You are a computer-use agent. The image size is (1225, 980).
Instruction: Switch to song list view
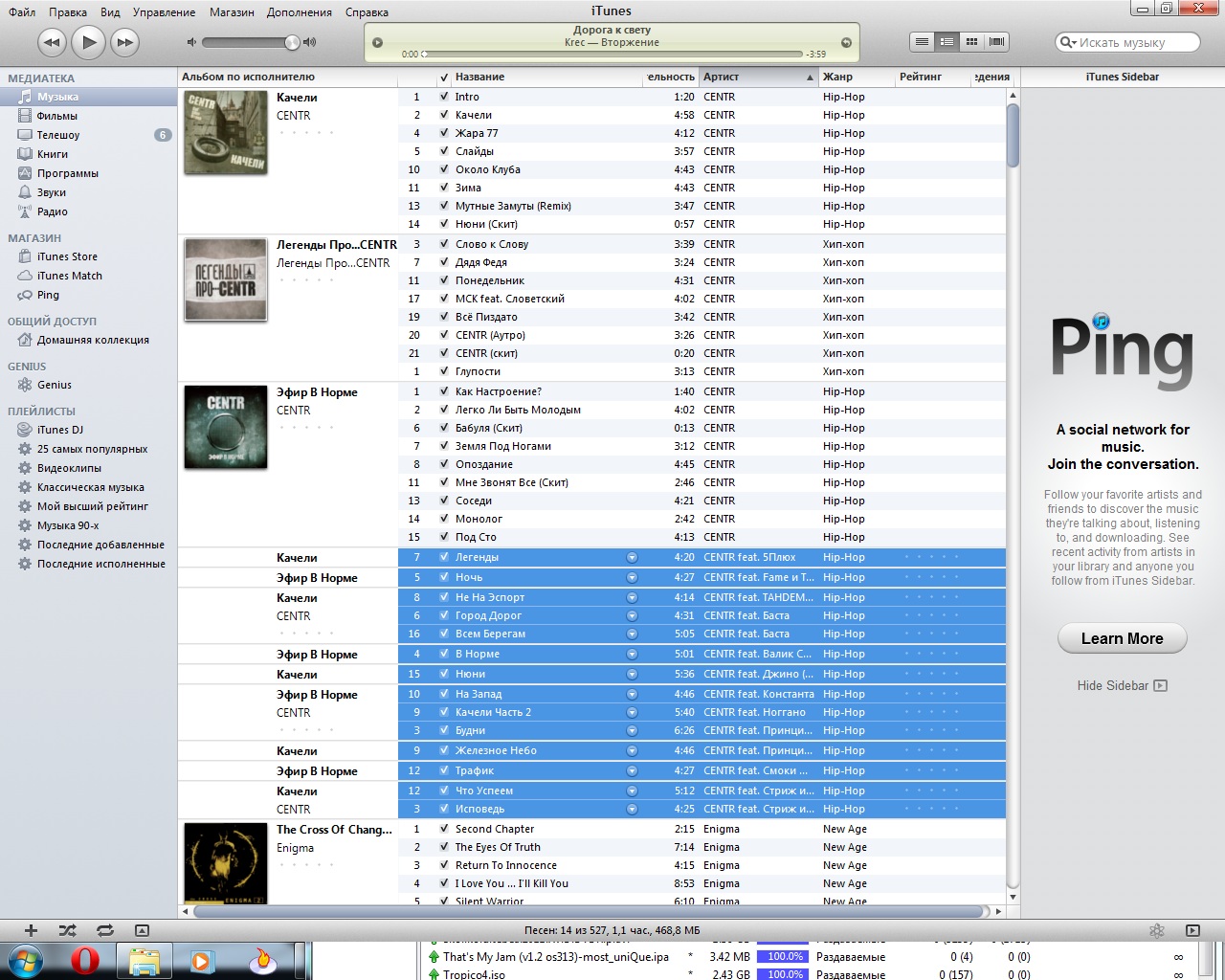[x=922, y=42]
